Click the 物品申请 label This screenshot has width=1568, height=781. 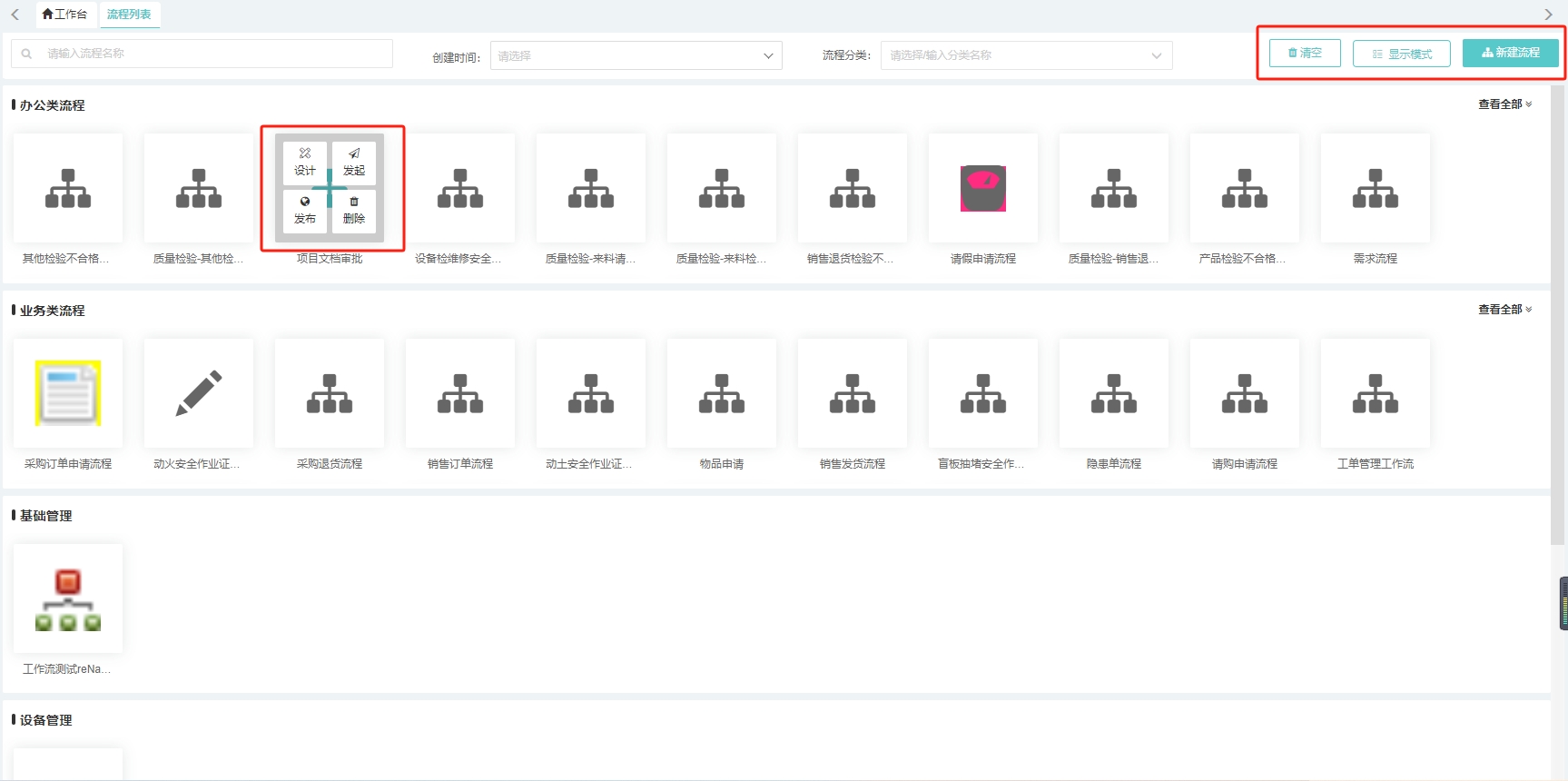click(x=722, y=464)
